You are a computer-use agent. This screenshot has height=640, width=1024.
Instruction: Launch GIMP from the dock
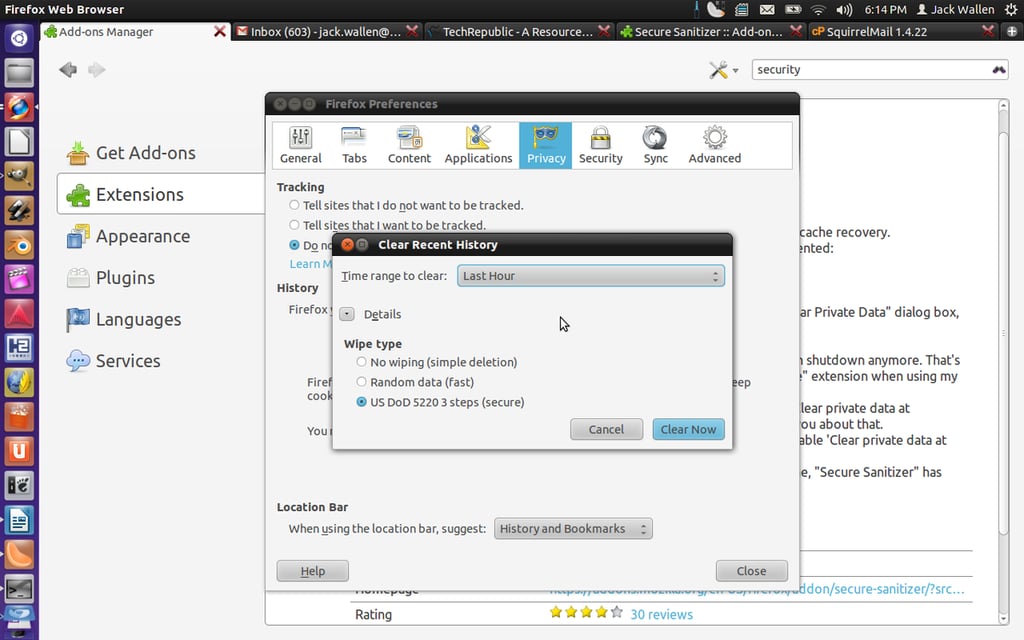click(x=19, y=176)
